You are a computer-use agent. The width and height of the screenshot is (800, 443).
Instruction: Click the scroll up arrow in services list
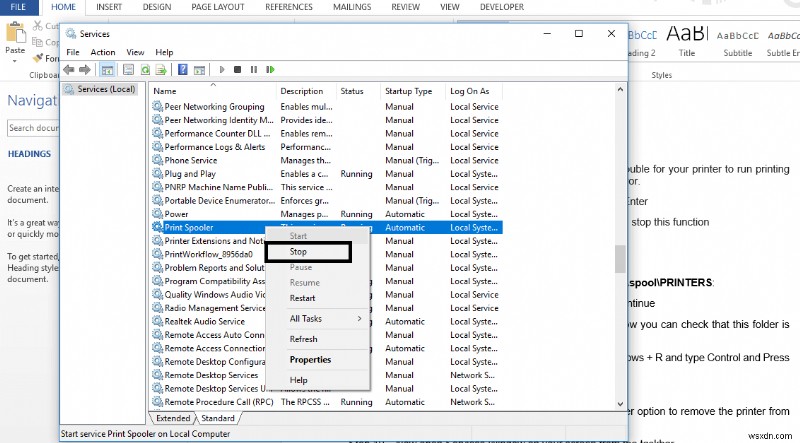[620, 89]
